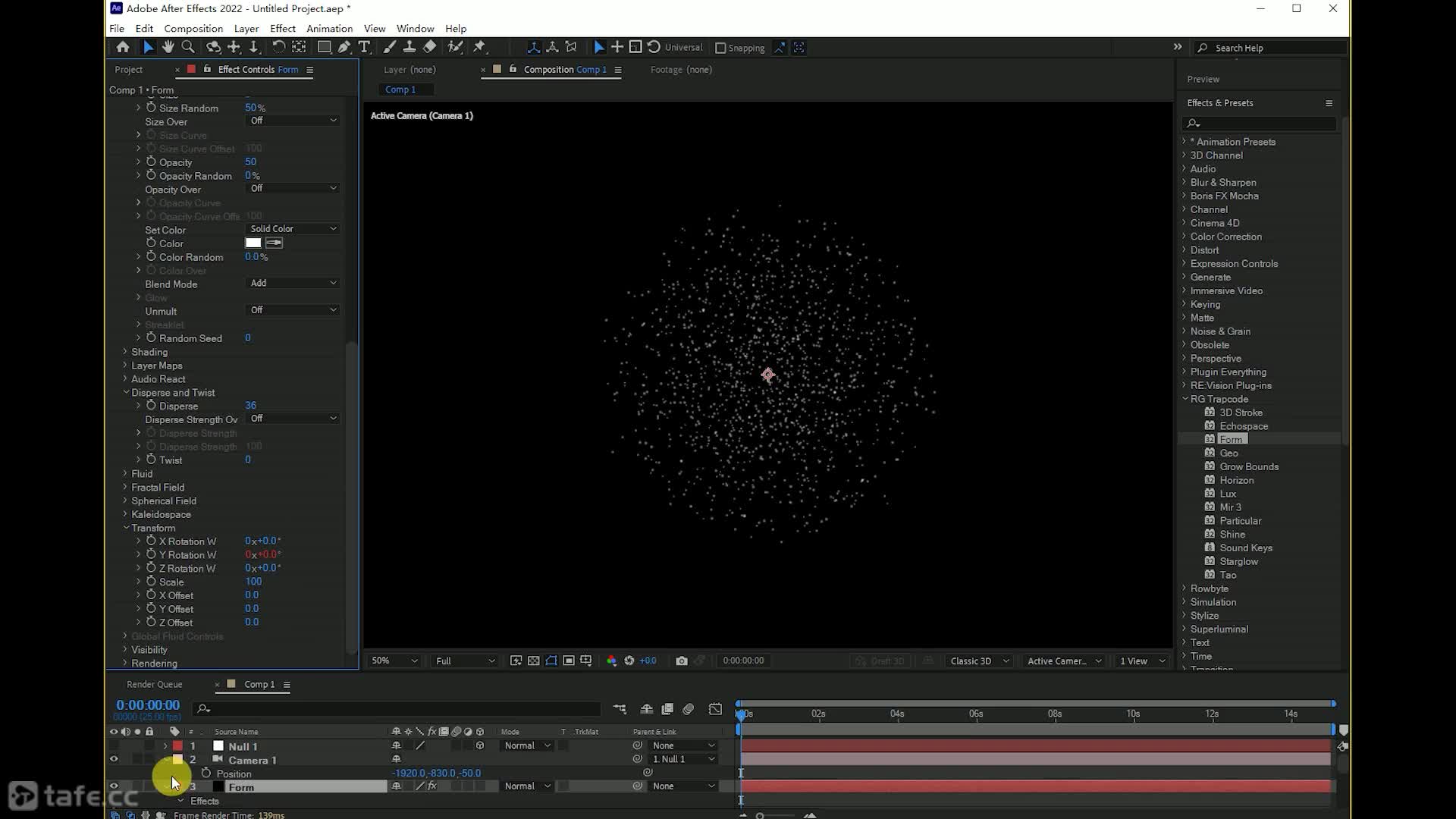Click the Disperse value 36
The height and width of the screenshot is (819, 1456).
point(250,405)
